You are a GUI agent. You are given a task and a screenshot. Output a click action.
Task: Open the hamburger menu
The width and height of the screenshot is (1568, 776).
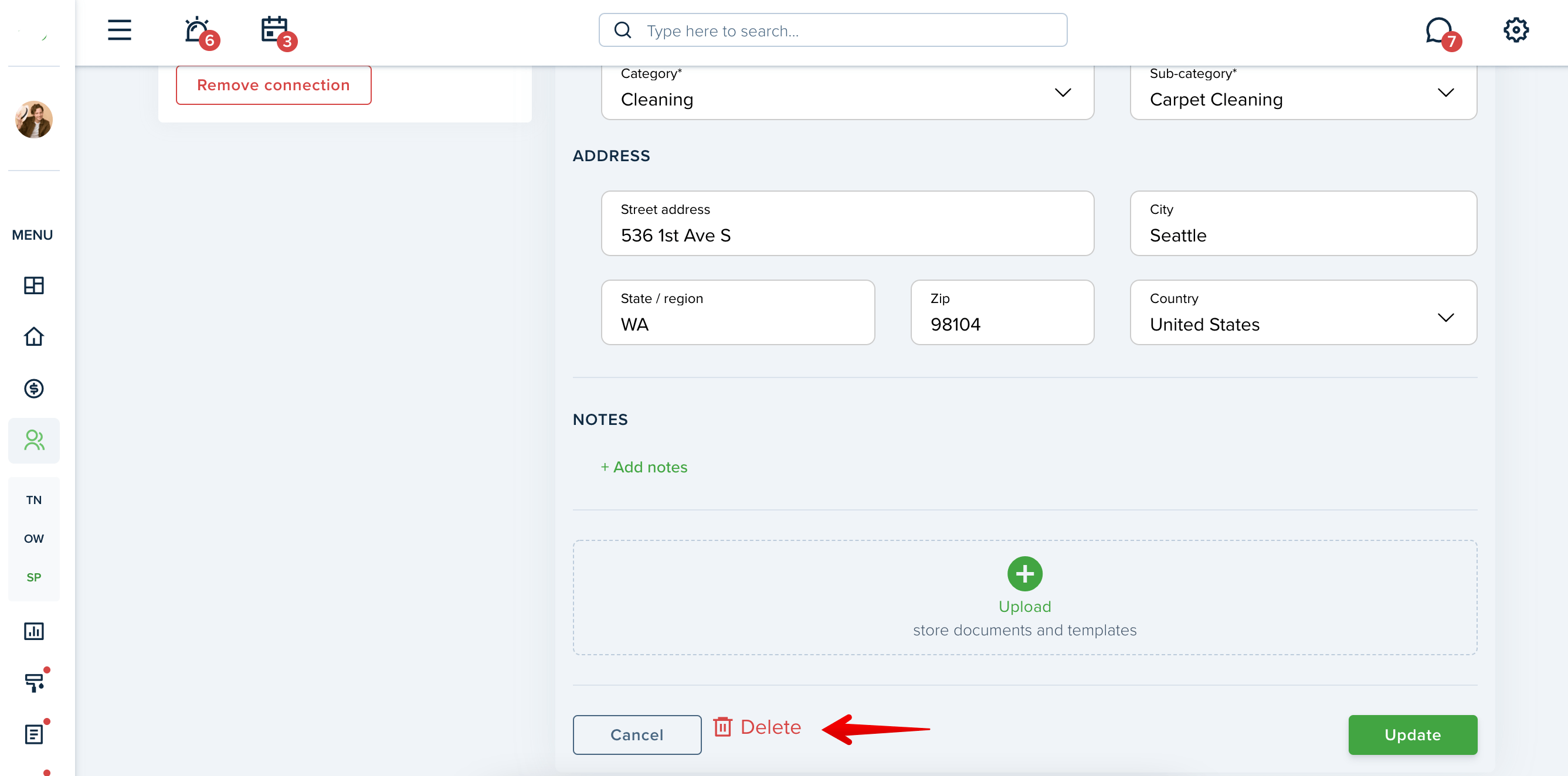click(x=119, y=30)
